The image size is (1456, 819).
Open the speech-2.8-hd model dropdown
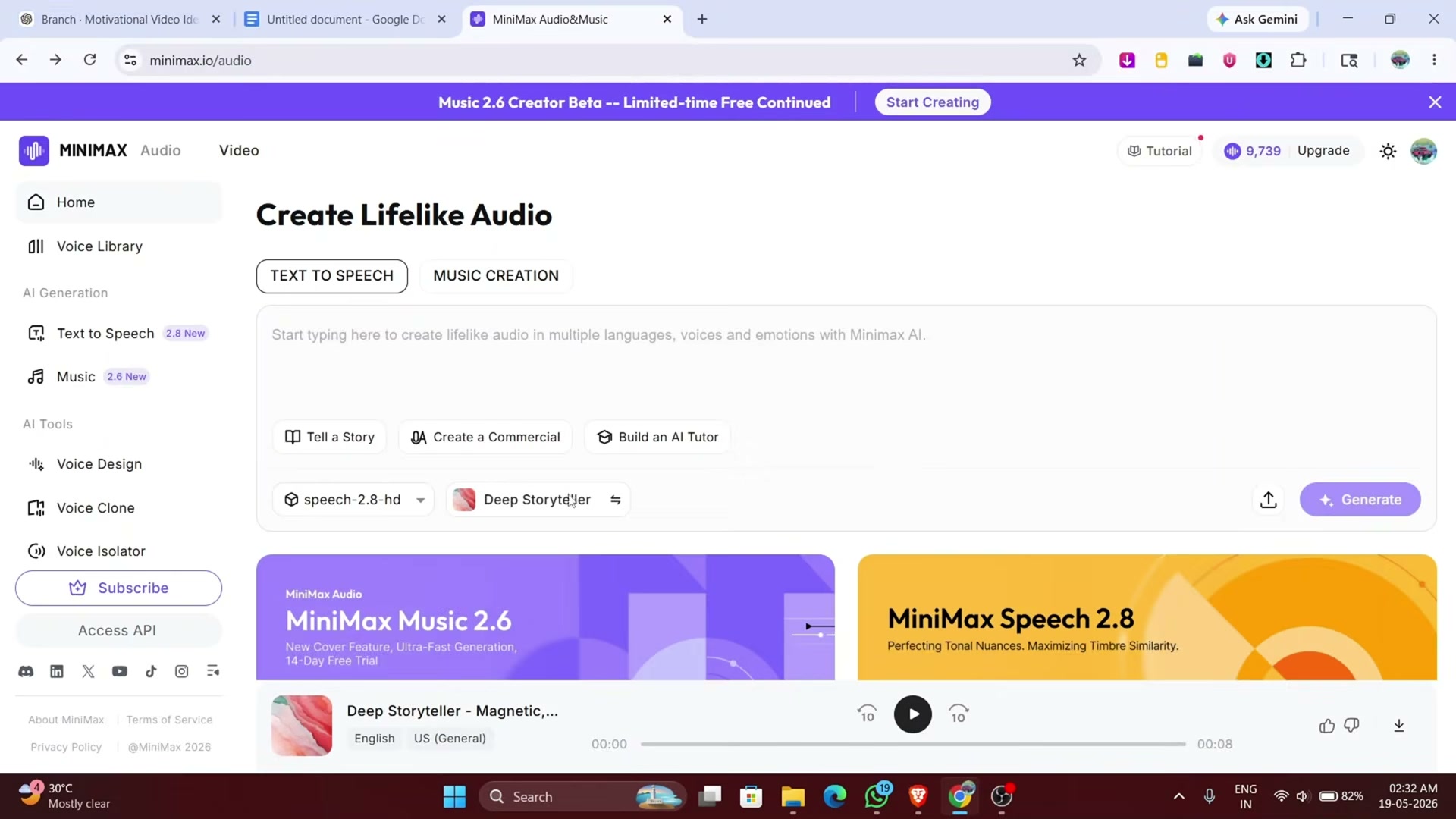353,500
